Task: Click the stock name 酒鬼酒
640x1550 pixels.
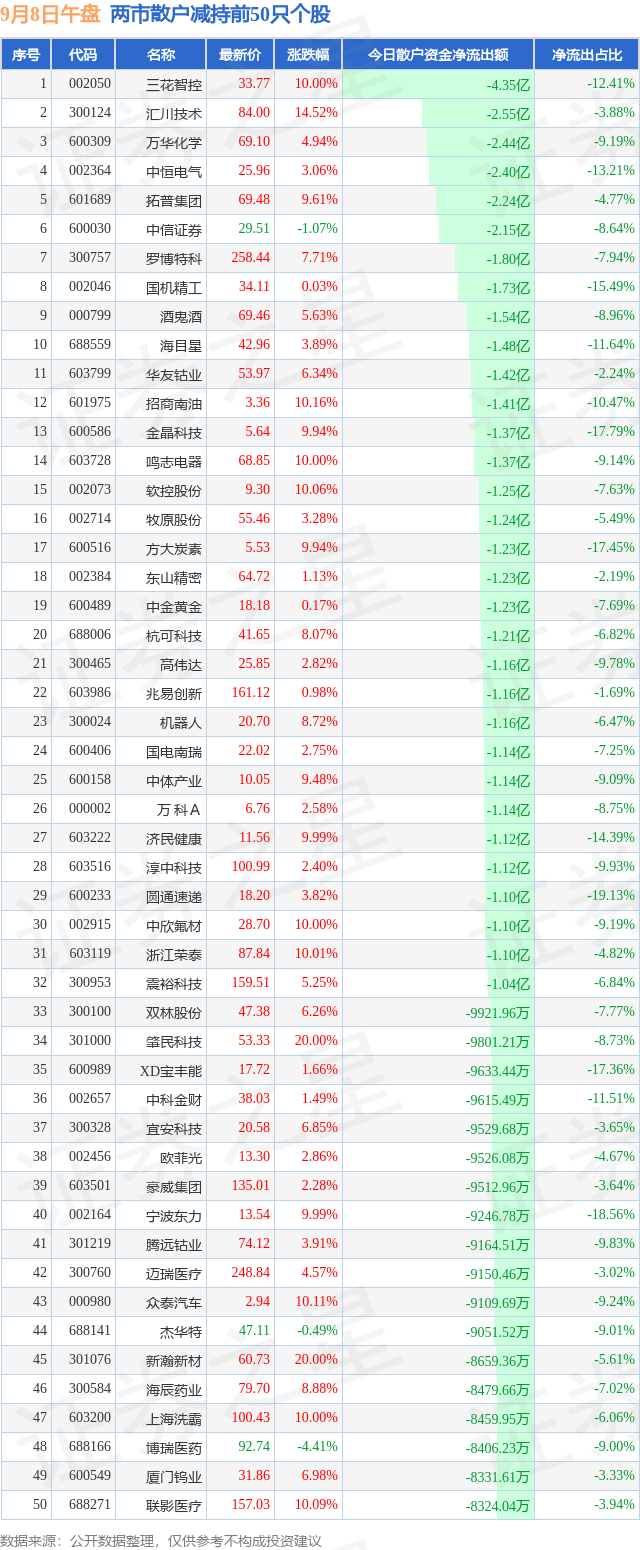Action: click(x=181, y=316)
